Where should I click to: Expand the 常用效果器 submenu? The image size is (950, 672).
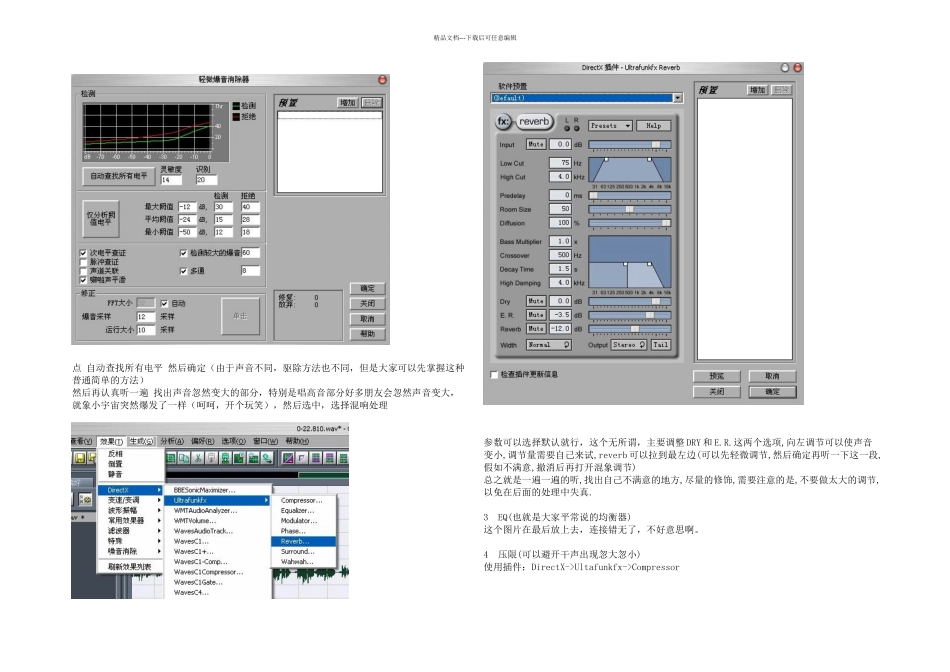tap(130, 521)
